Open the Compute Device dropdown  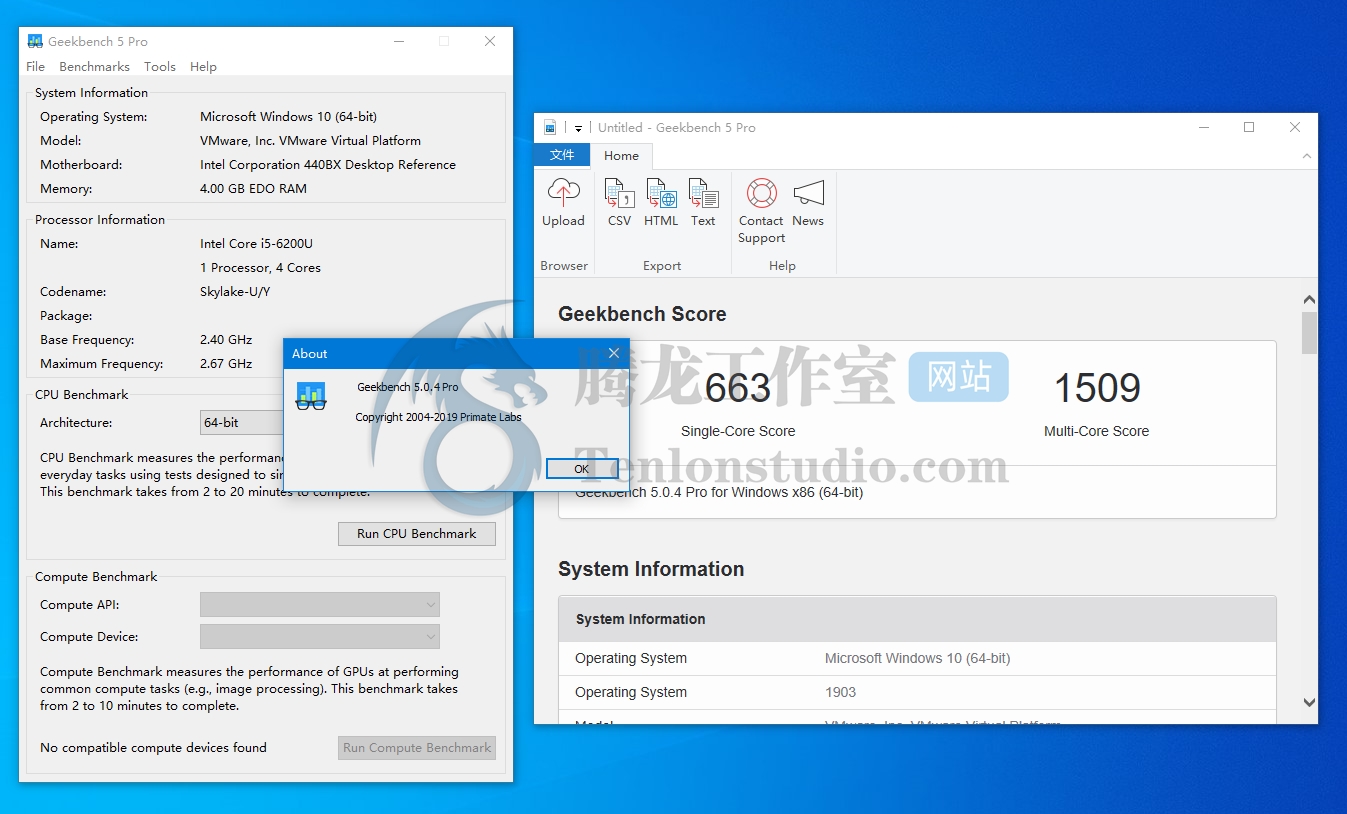pyautogui.click(x=320, y=636)
